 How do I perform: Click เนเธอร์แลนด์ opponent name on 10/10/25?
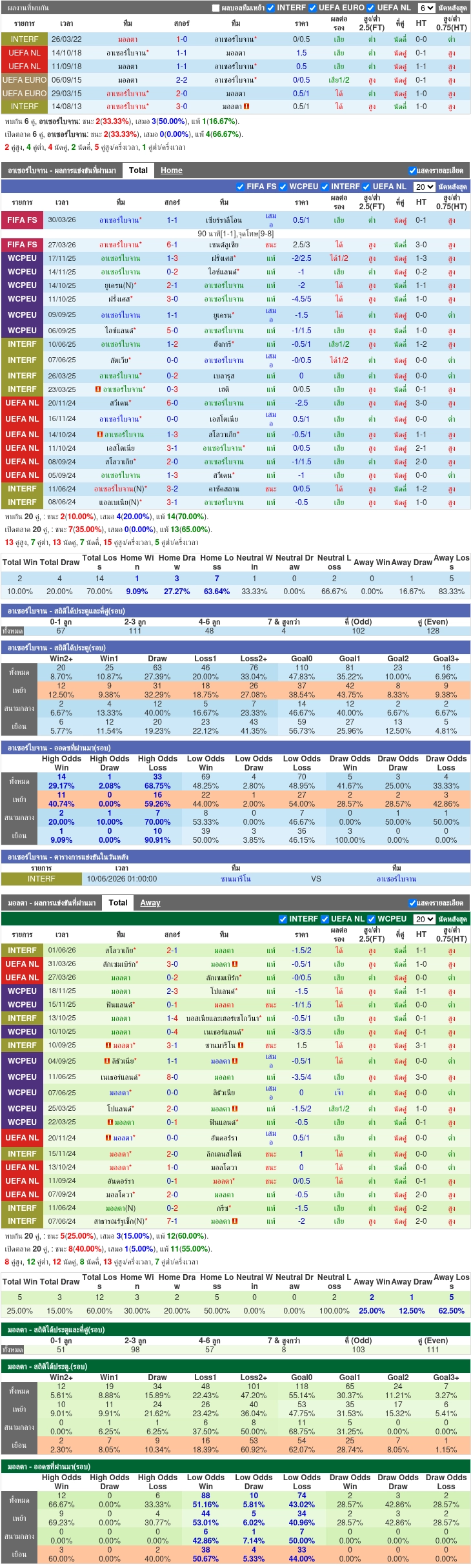[224, 1032]
